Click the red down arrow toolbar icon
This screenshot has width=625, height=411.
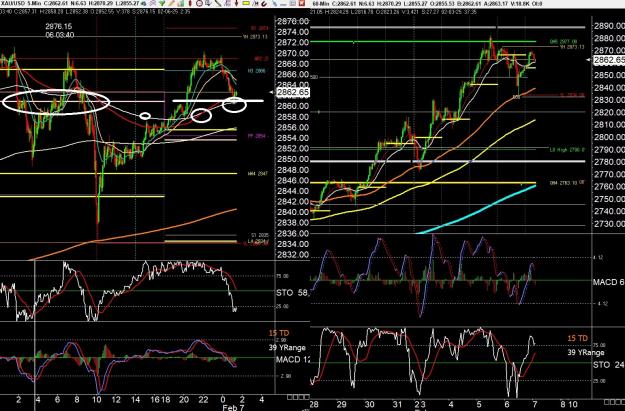236,3
